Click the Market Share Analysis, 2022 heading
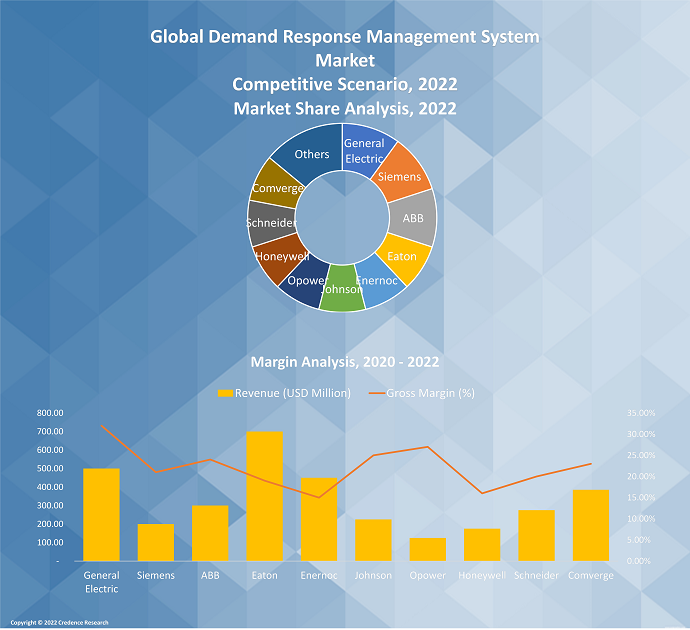The height and width of the screenshot is (630, 690). pos(344,106)
